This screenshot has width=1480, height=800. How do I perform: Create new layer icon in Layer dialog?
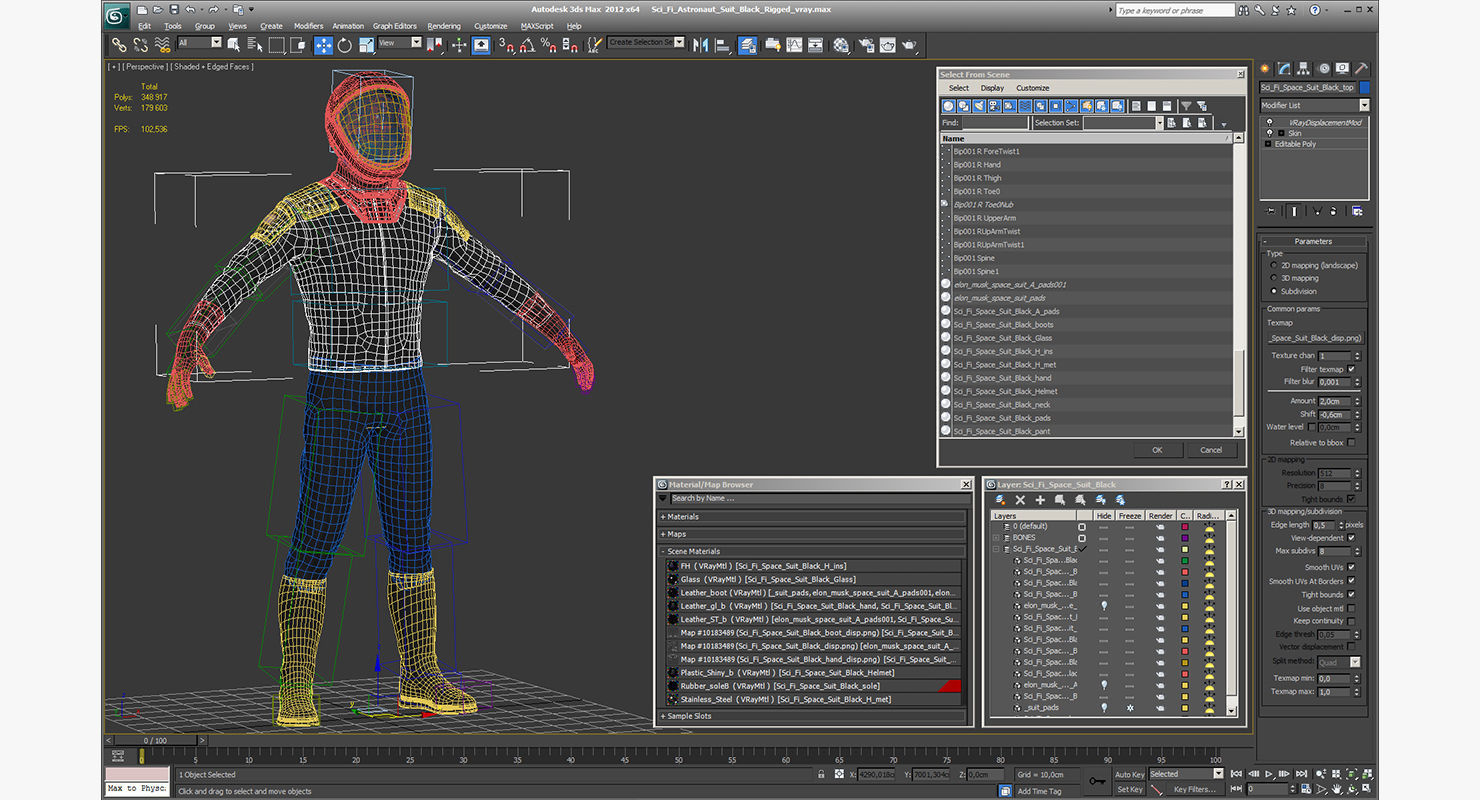click(1001, 499)
